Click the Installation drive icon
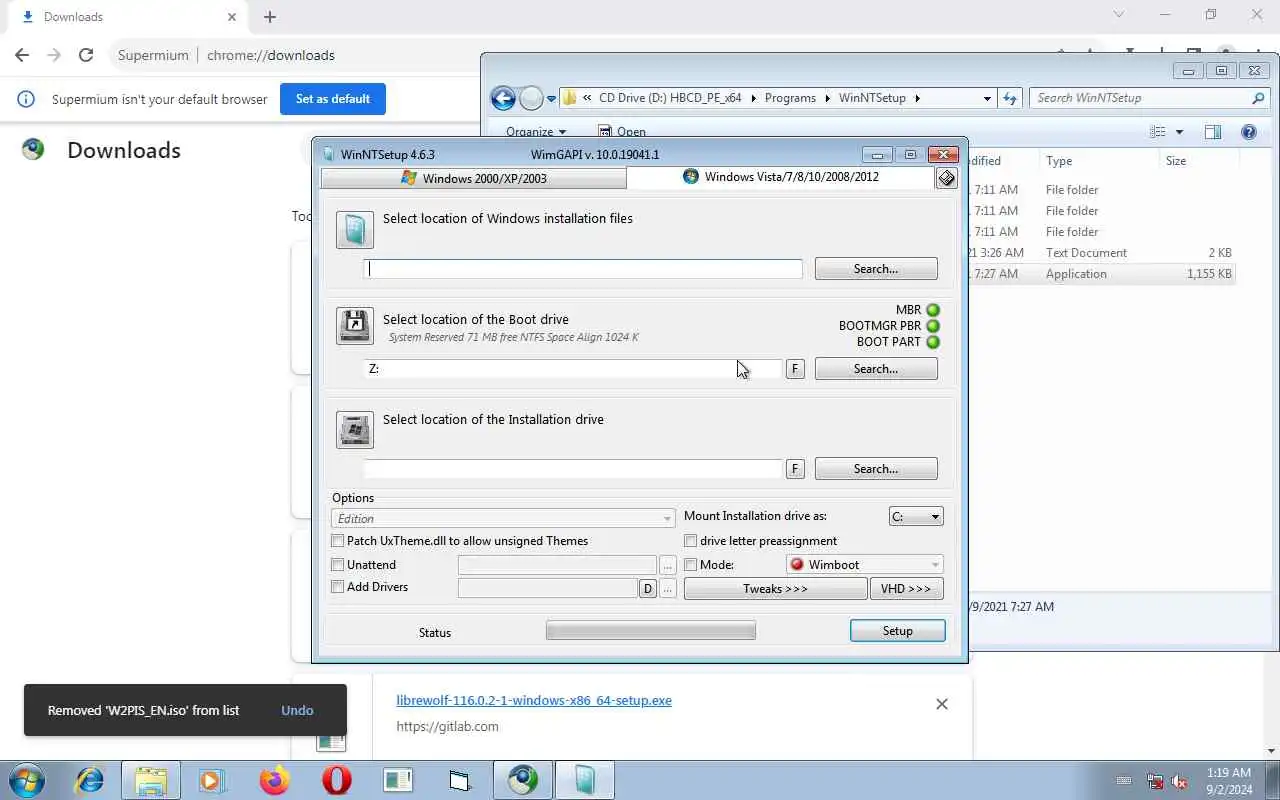This screenshot has width=1280, height=800. pyautogui.click(x=355, y=430)
